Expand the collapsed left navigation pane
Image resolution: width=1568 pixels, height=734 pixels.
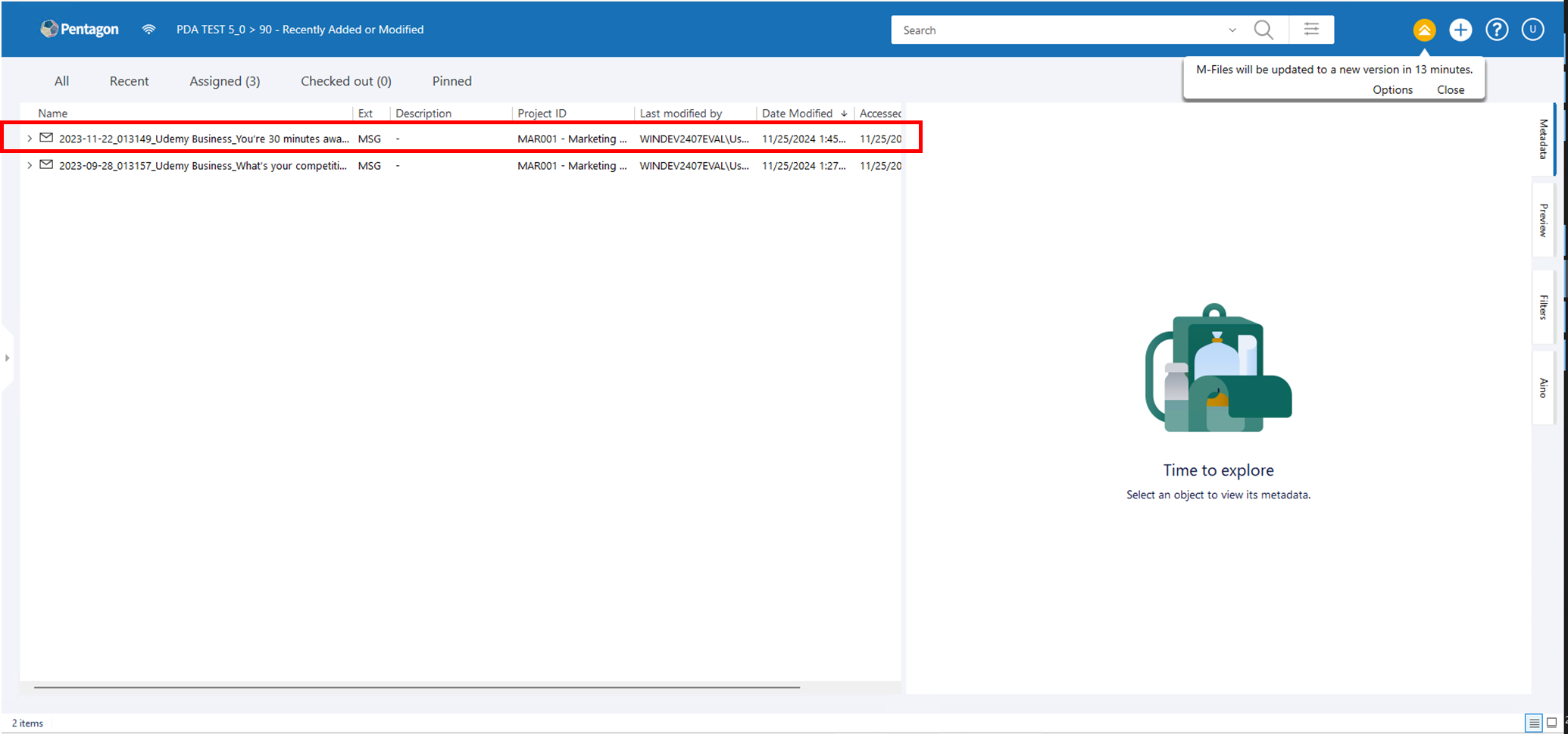click(8, 358)
